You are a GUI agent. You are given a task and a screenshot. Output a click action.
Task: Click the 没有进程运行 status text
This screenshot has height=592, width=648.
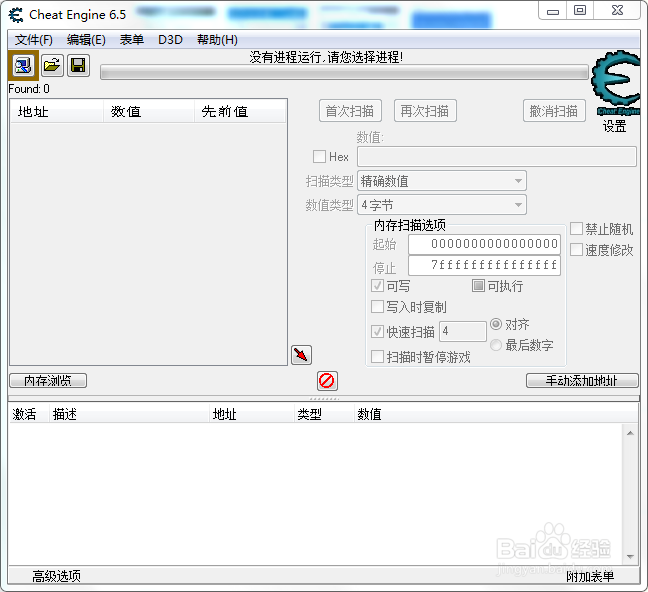[x=326, y=57]
